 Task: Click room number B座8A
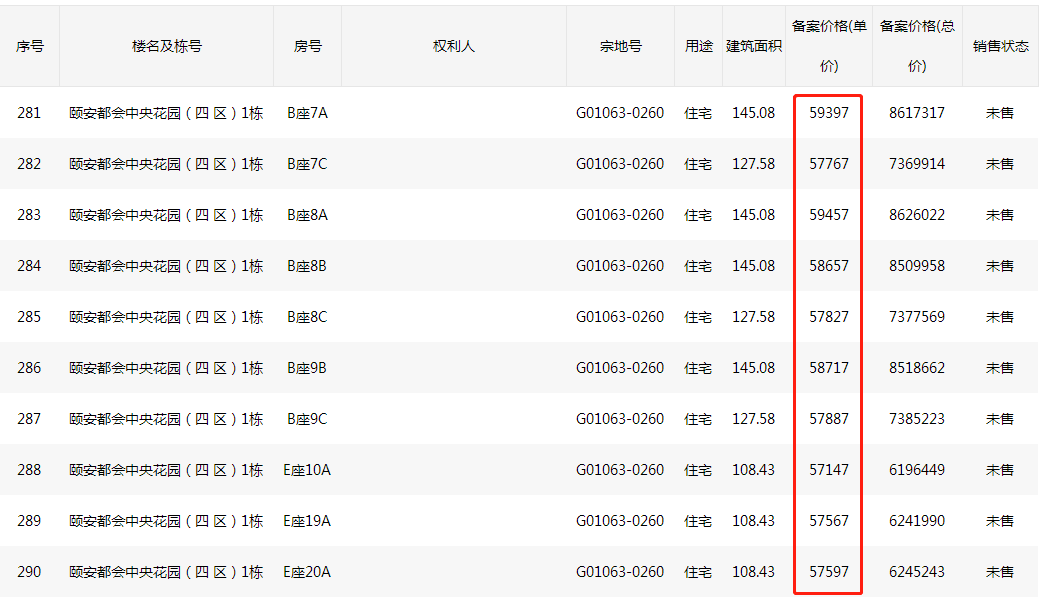point(307,214)
